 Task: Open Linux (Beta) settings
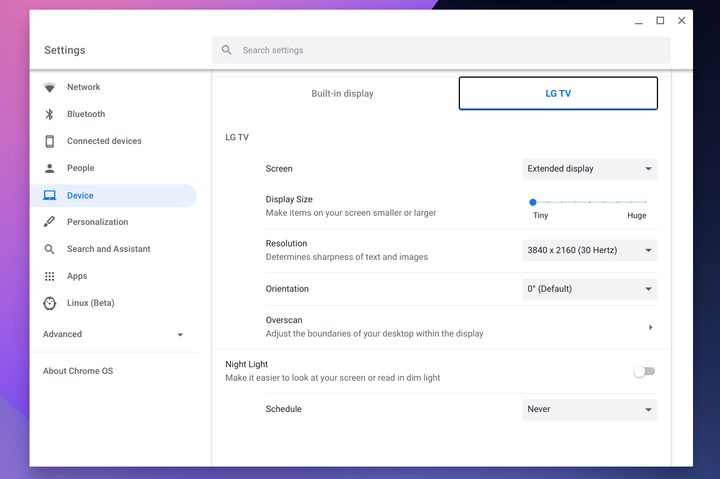point(90,303)
